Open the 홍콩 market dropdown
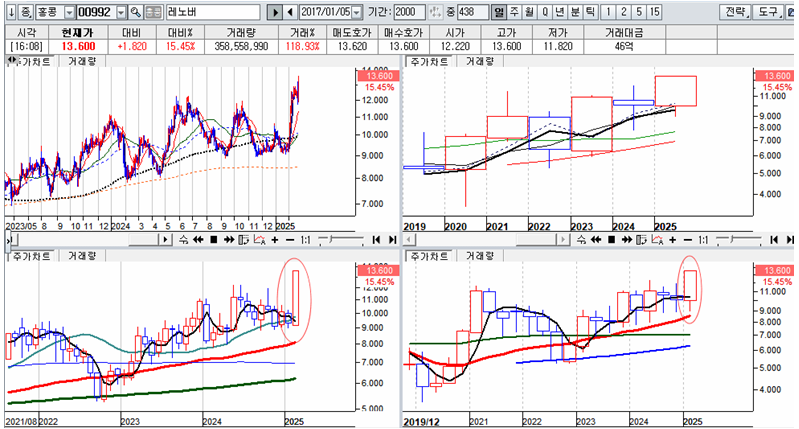Screen dimensions: 799x429 [68, 12]
